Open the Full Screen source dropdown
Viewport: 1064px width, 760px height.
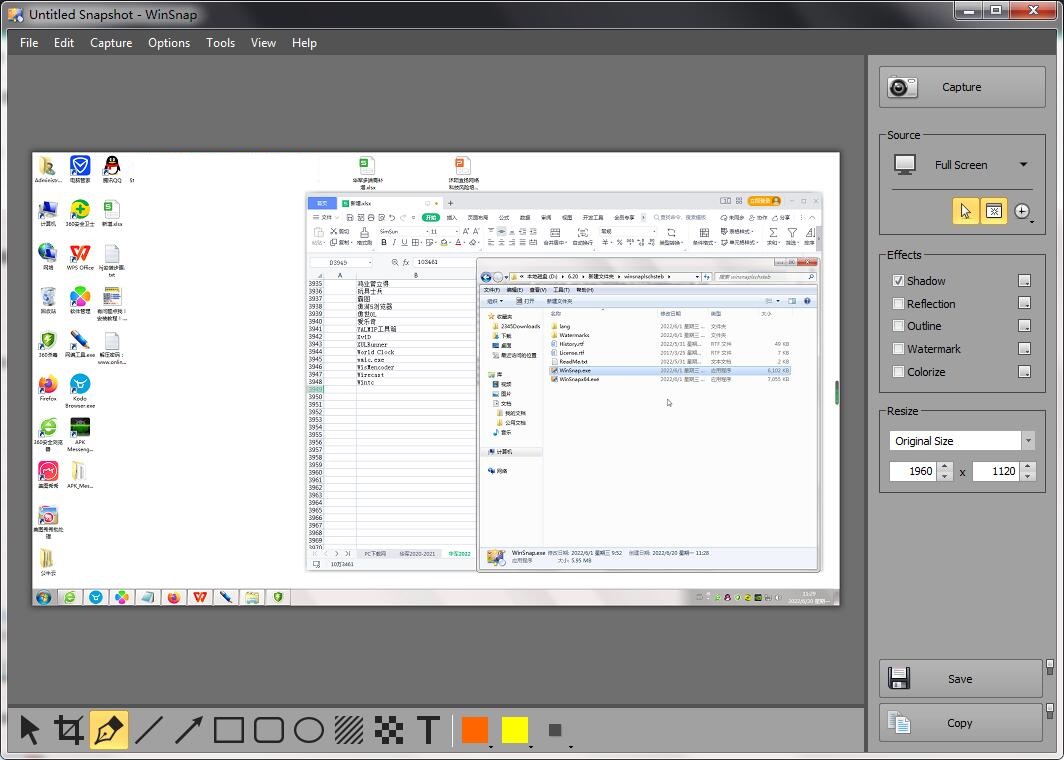tap(1024, 165)
